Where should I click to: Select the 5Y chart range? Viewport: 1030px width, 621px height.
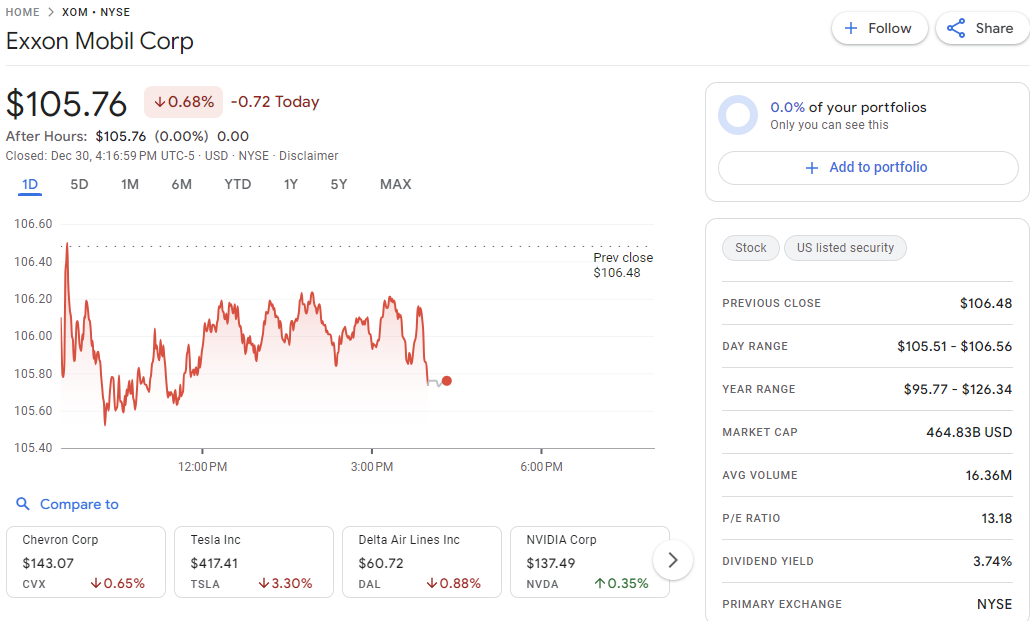339,185
